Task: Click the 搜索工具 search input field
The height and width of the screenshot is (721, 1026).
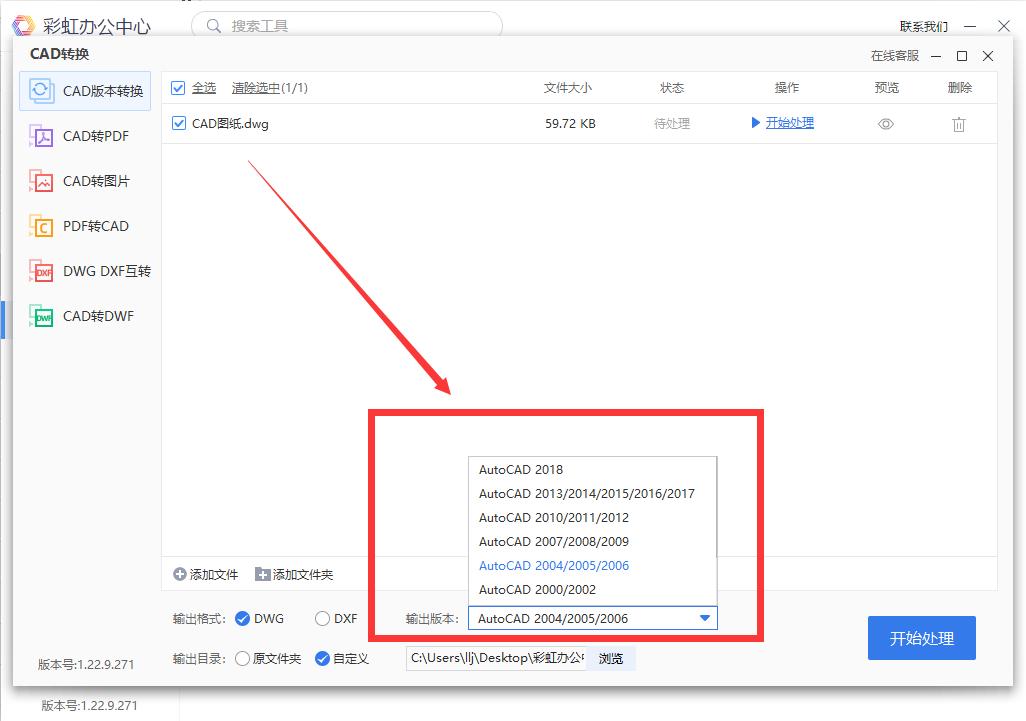Action: (345, 25)
